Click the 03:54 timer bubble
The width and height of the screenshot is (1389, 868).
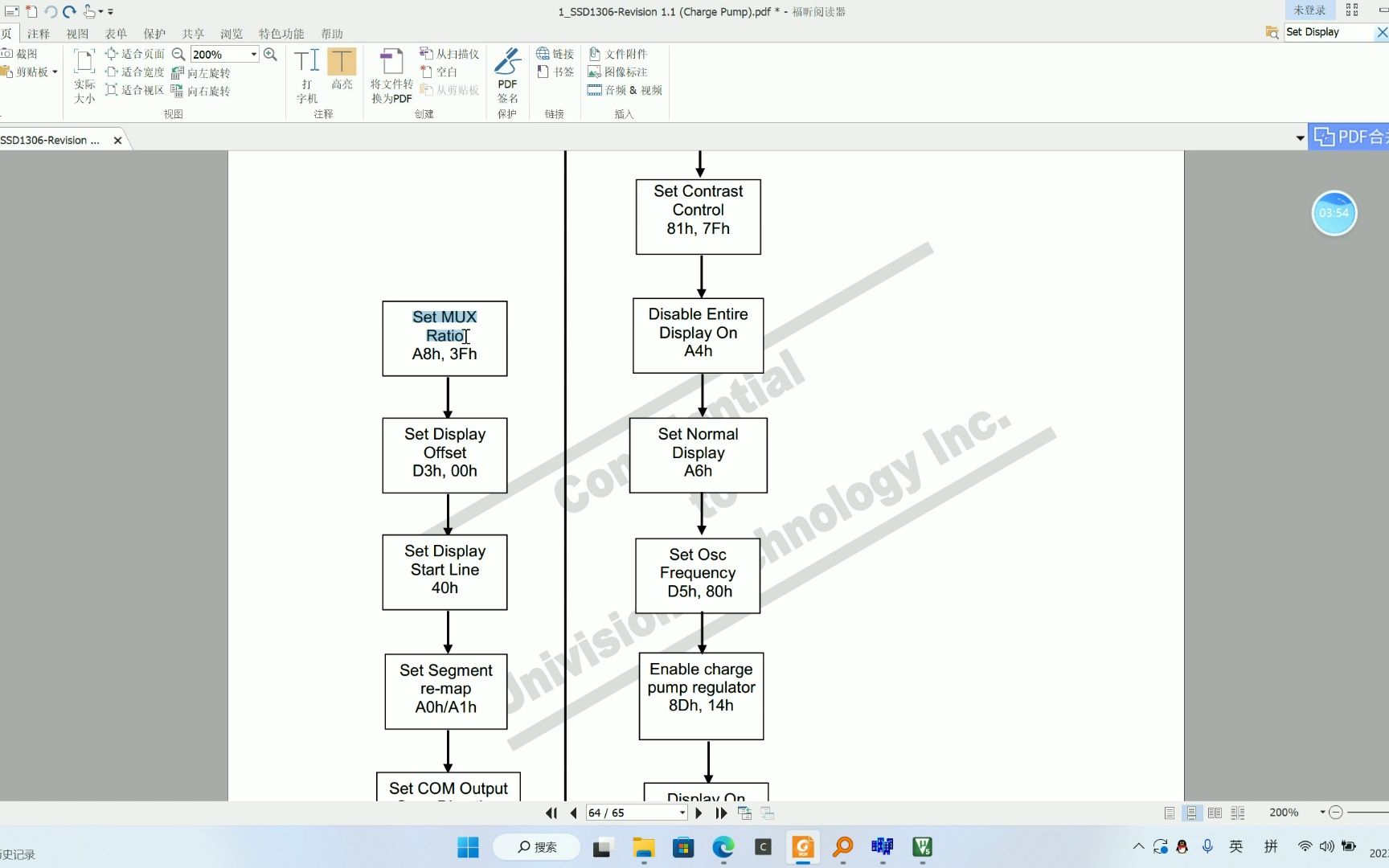coord(1334,213)
